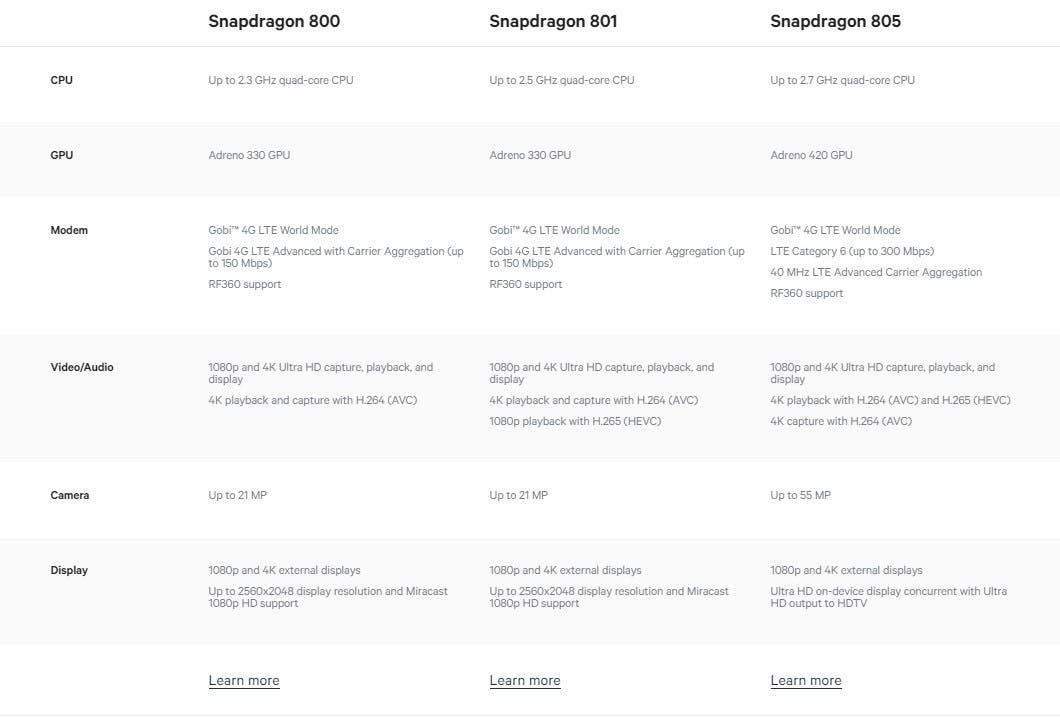Image resolution: width=1060 pixels, height=718 pixels.
Task: Select the Snapdragon 800 column heading
Action: pyautogui.click(x=274, y=22)
